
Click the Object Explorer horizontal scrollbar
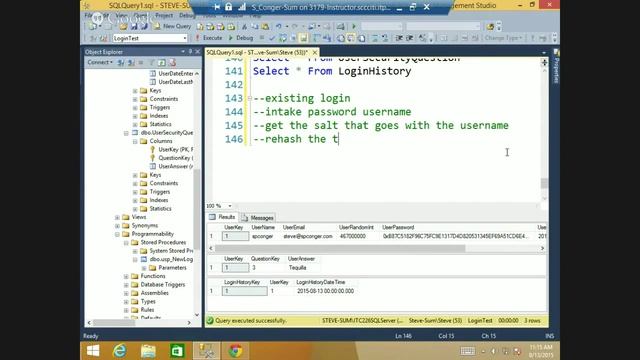pos(114,322)
